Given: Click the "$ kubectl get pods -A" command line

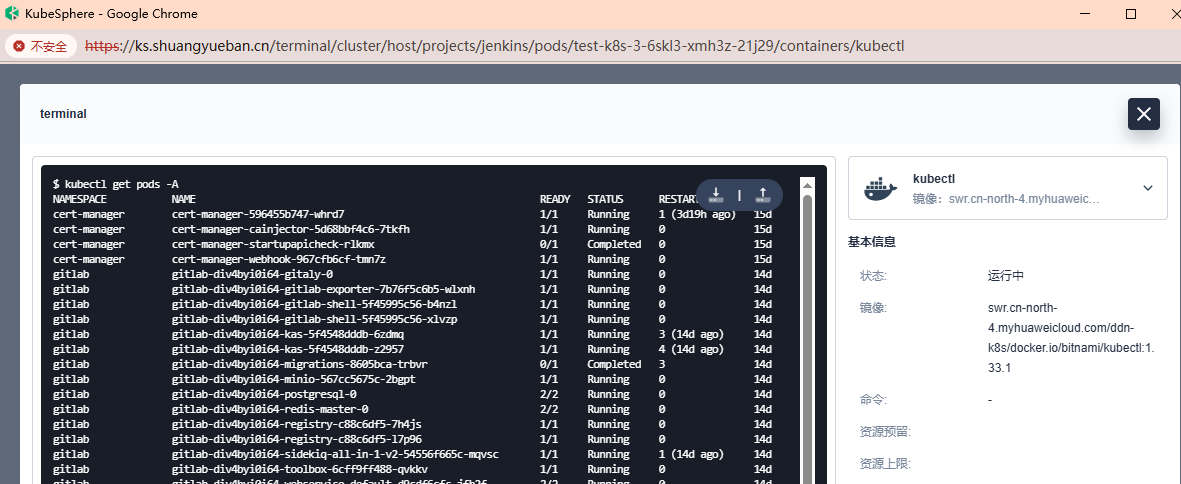Looking at the screenshot, I should 116,184.
